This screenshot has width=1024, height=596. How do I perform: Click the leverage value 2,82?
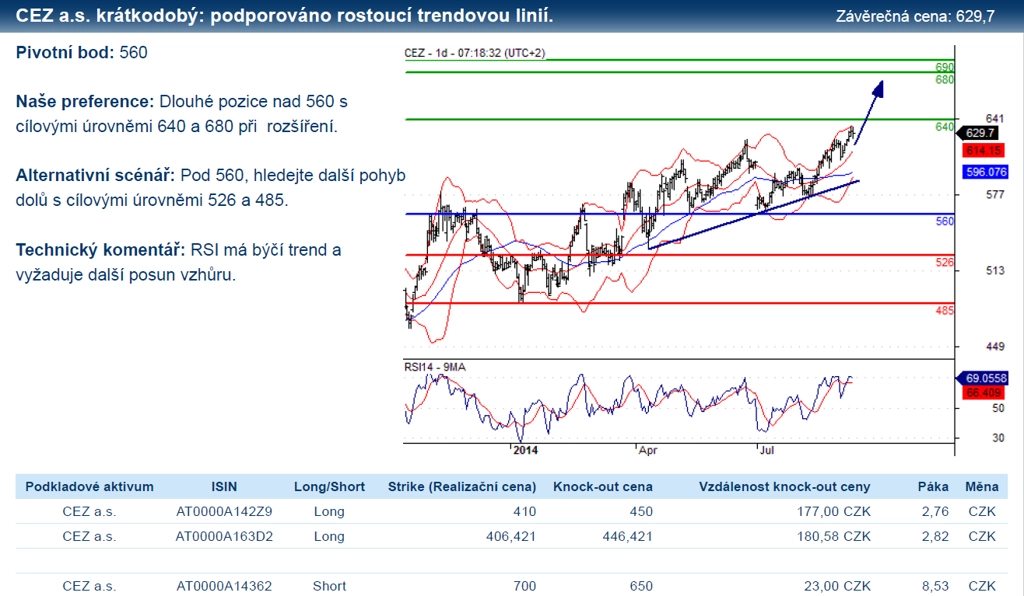[935, 537]
